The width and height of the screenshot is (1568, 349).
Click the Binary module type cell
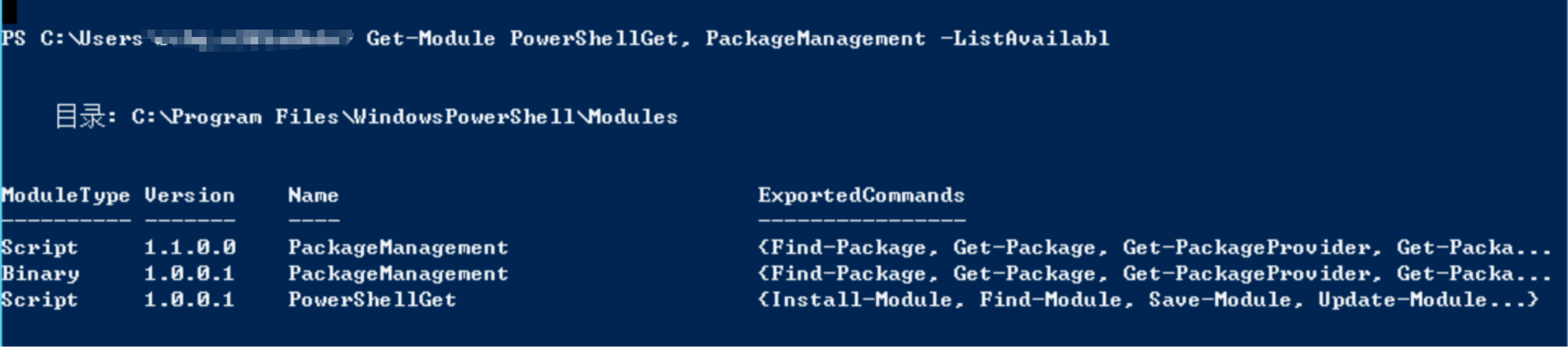pyautogui.click(x=41, y=275)
